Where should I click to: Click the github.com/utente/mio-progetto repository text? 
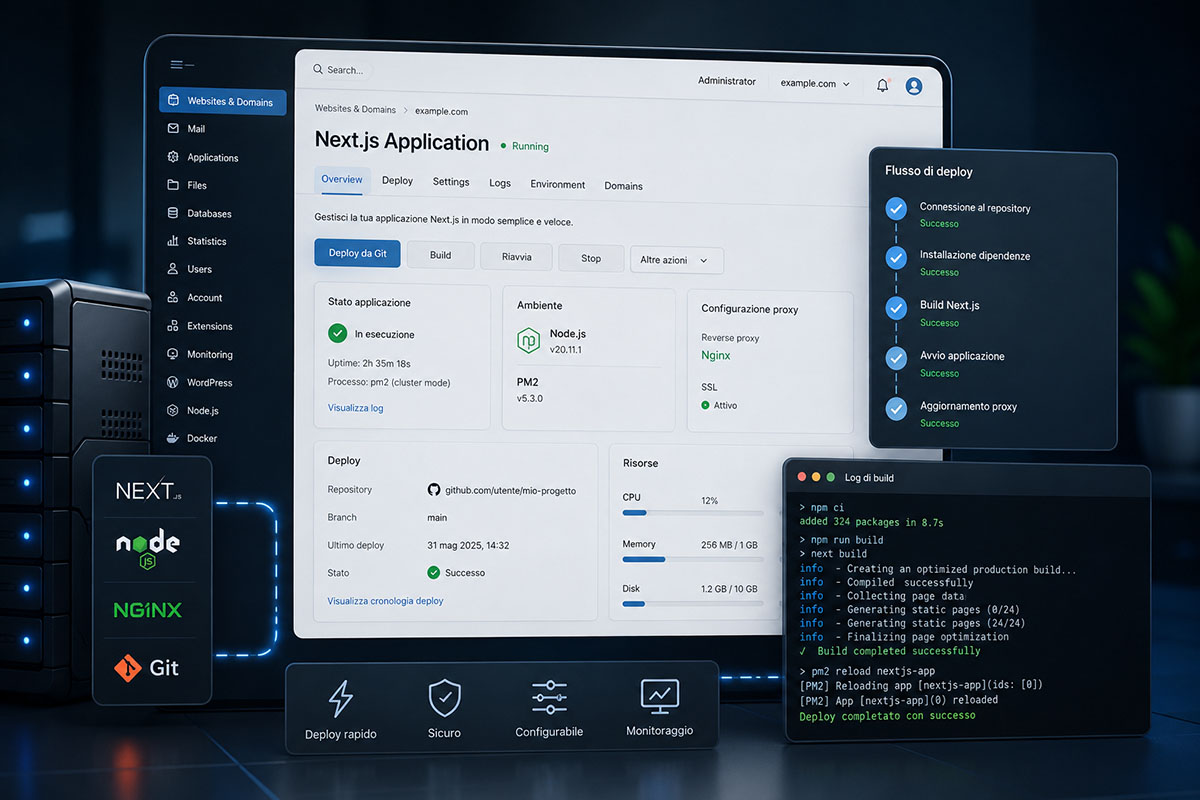click(510, 491)
